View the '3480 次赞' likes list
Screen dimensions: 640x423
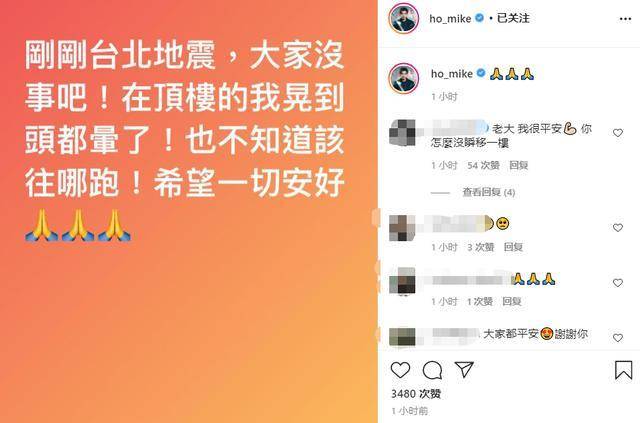coord(416,394)
